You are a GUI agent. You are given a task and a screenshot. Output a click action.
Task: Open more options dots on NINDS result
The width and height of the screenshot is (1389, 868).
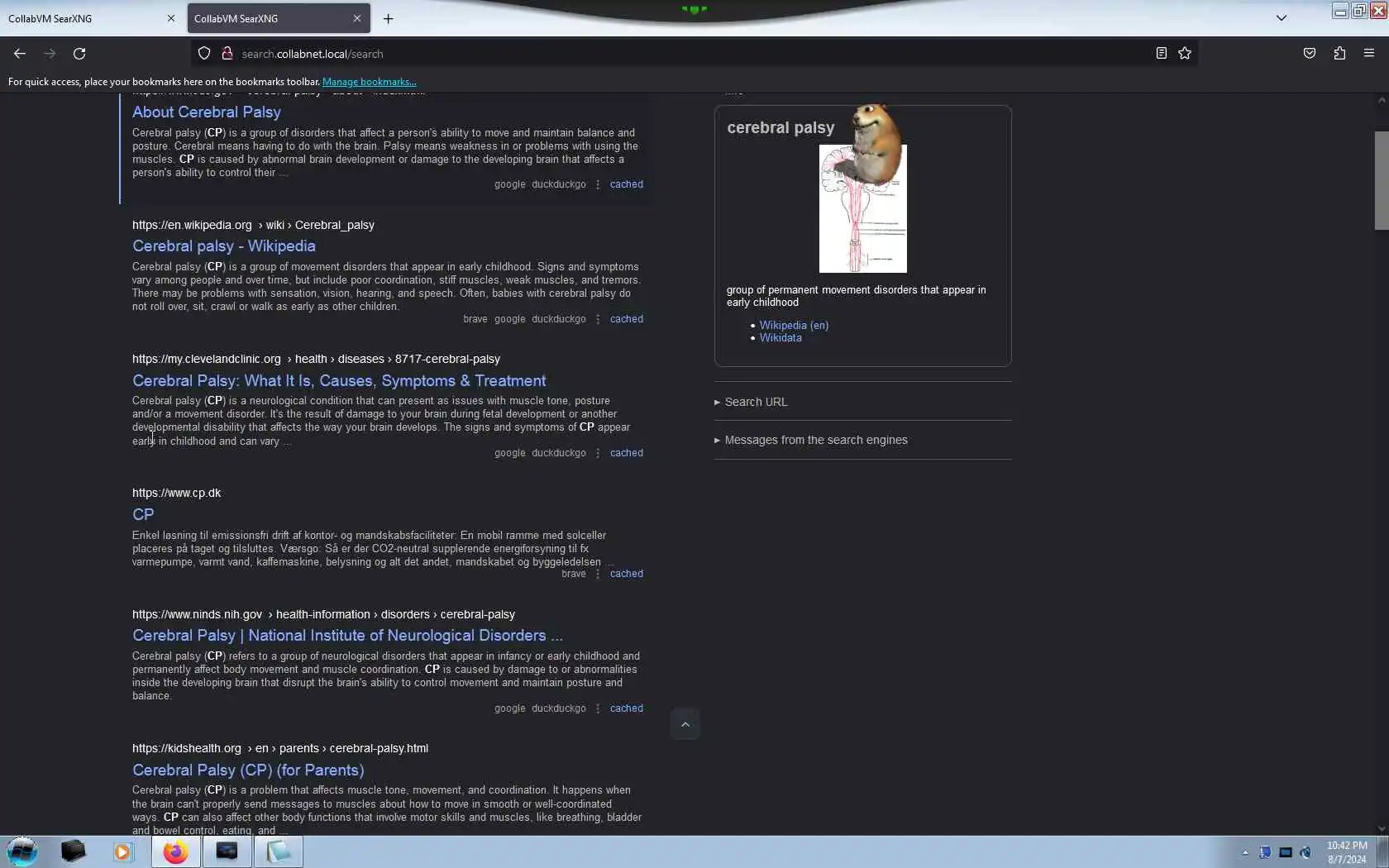coord(598,708)
